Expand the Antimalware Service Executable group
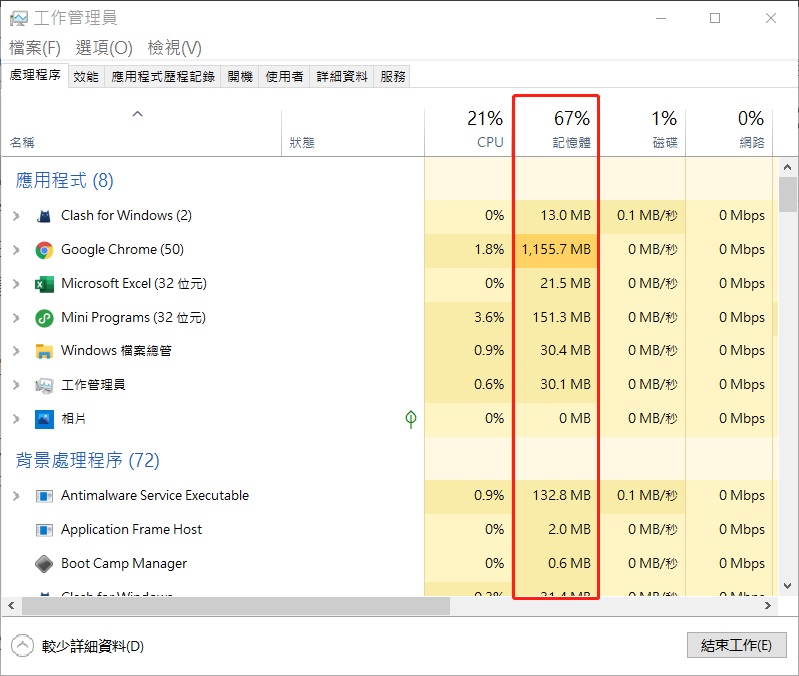 [16, 496]
